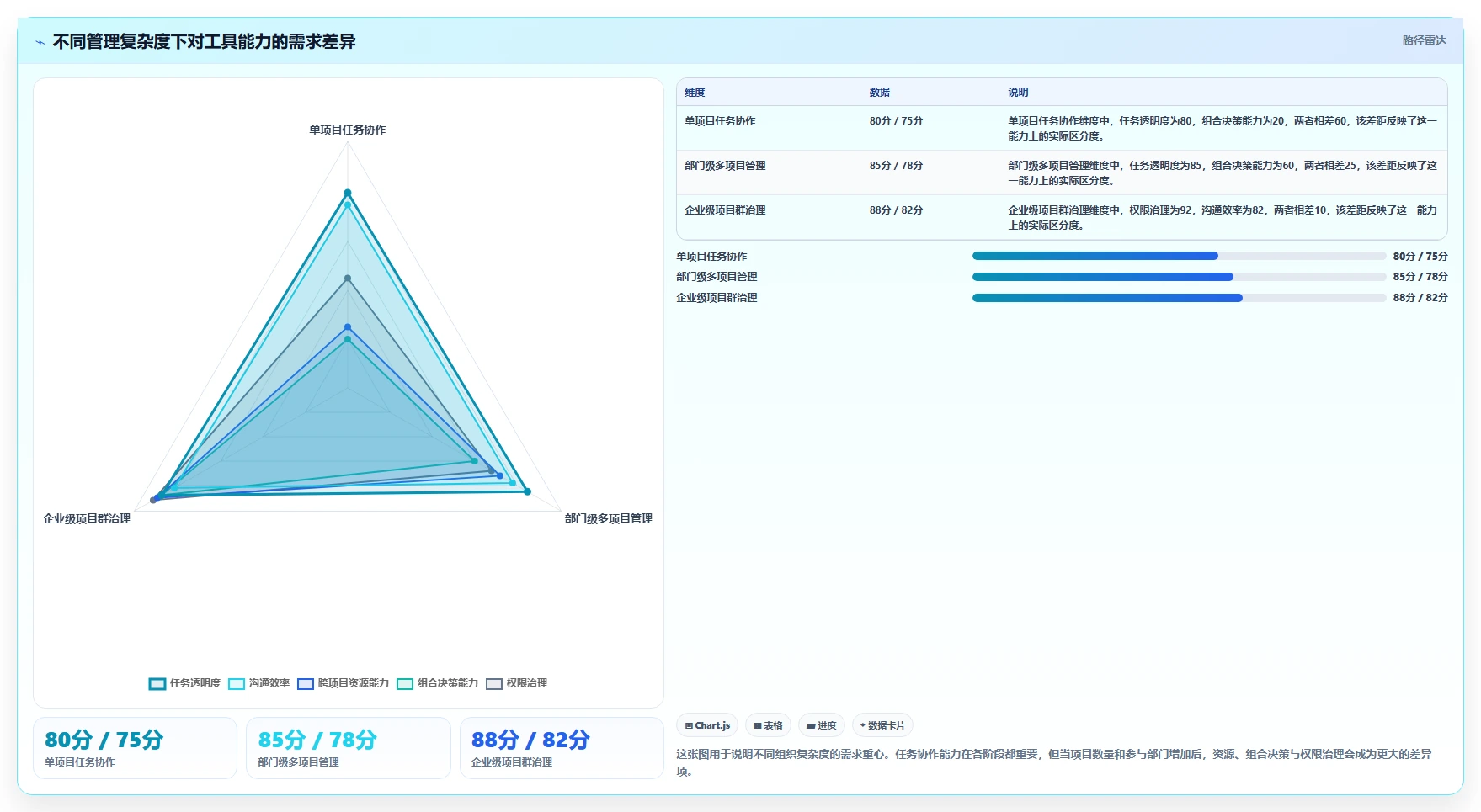Click progress value 85分 / 78分 label
The image size is (1481, 812).
1420,277
